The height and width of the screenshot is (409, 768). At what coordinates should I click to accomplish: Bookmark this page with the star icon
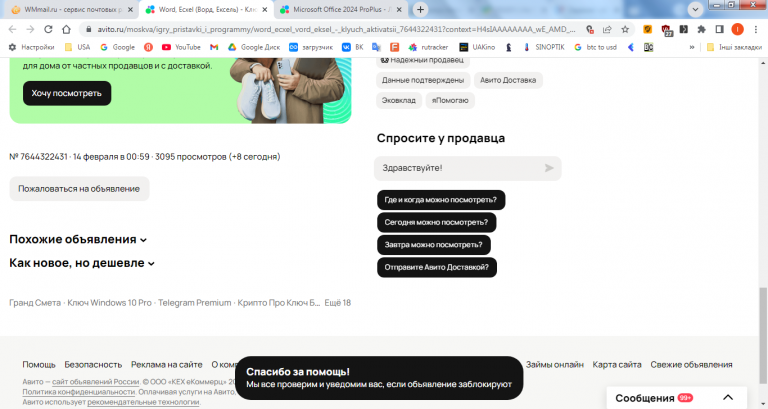click(625, 29)
